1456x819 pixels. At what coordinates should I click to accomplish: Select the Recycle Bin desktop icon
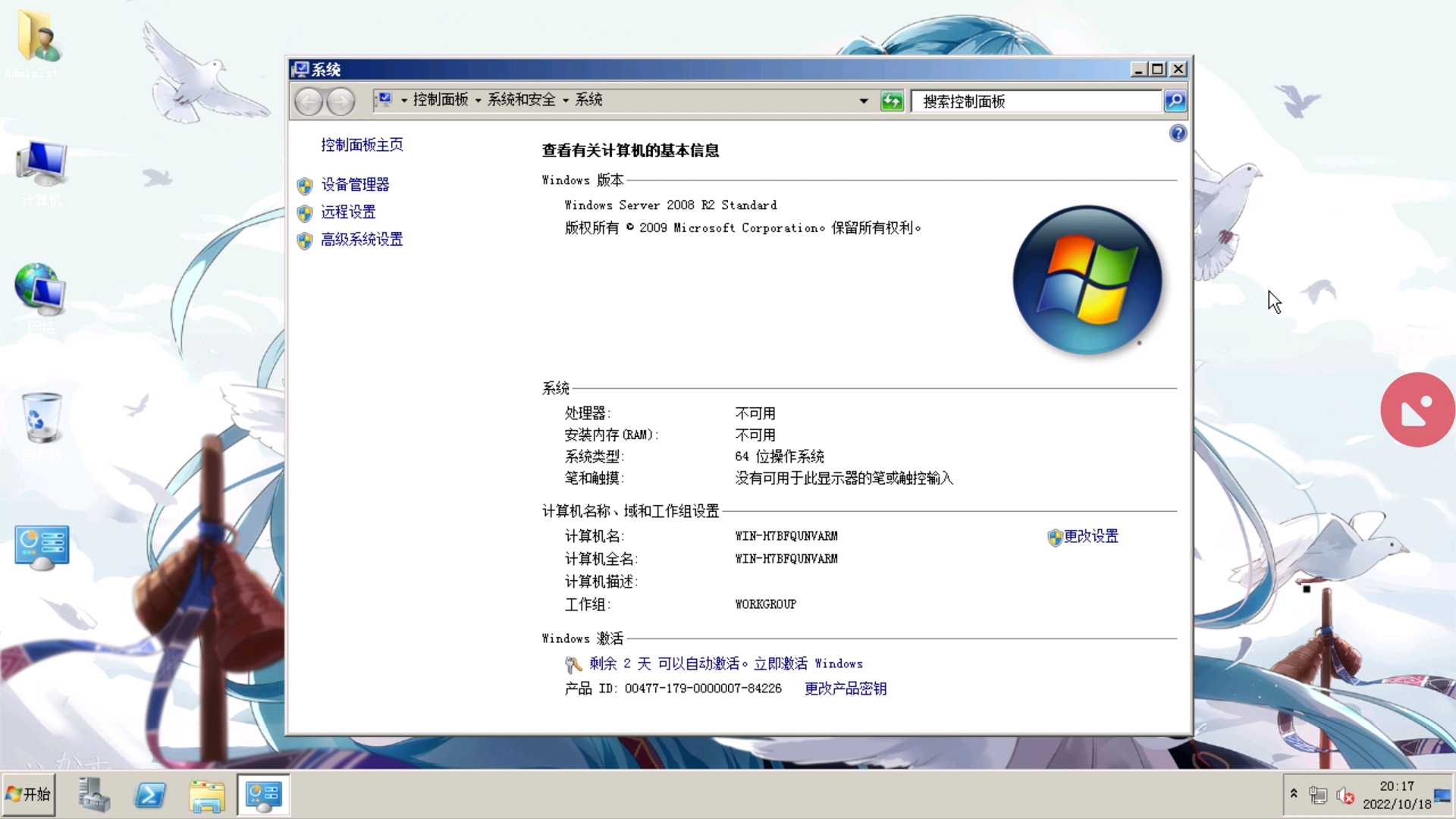pyautogui.click(x=42, y=425)
